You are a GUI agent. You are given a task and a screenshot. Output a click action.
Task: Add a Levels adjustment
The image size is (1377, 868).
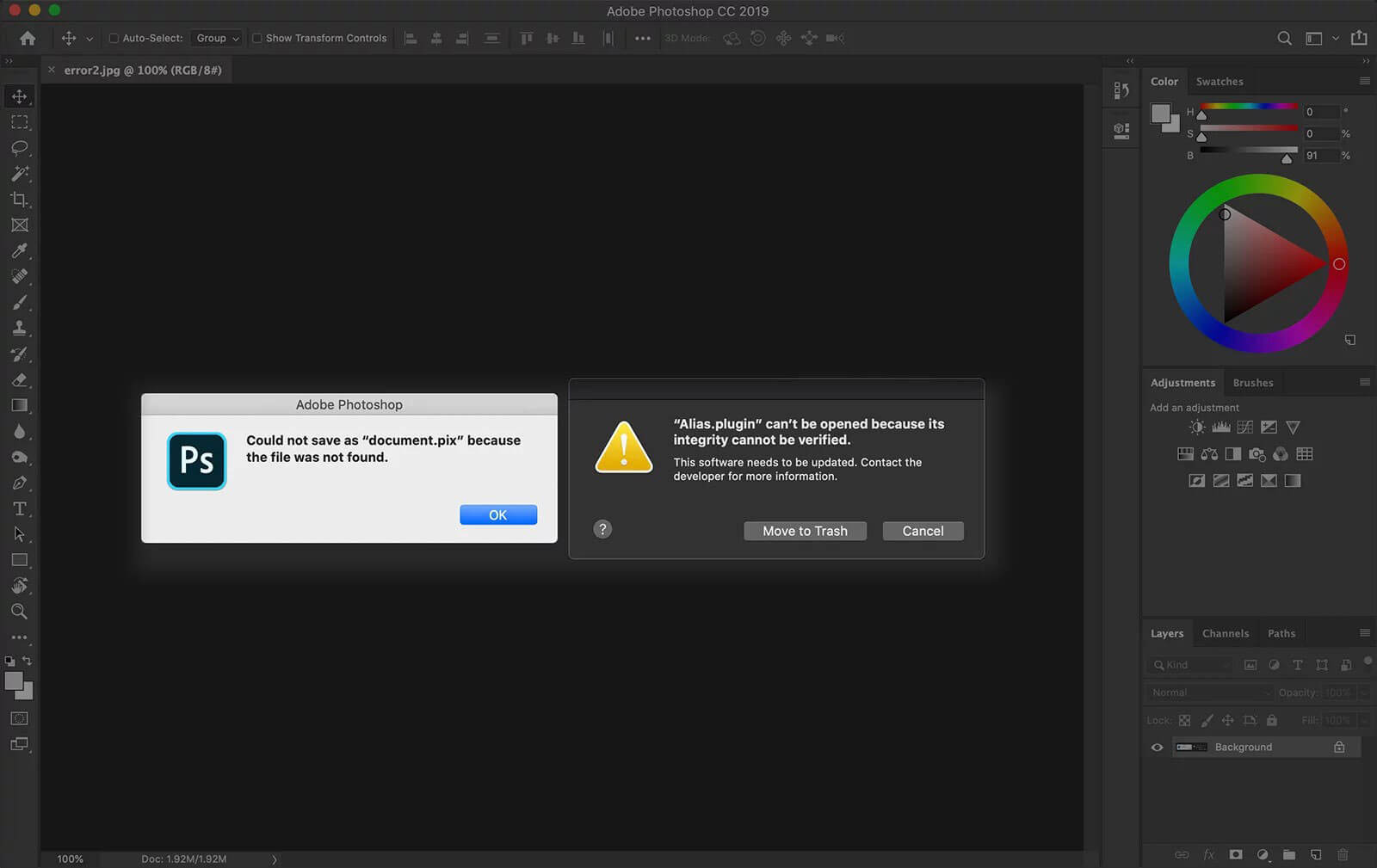point(1220,428)
